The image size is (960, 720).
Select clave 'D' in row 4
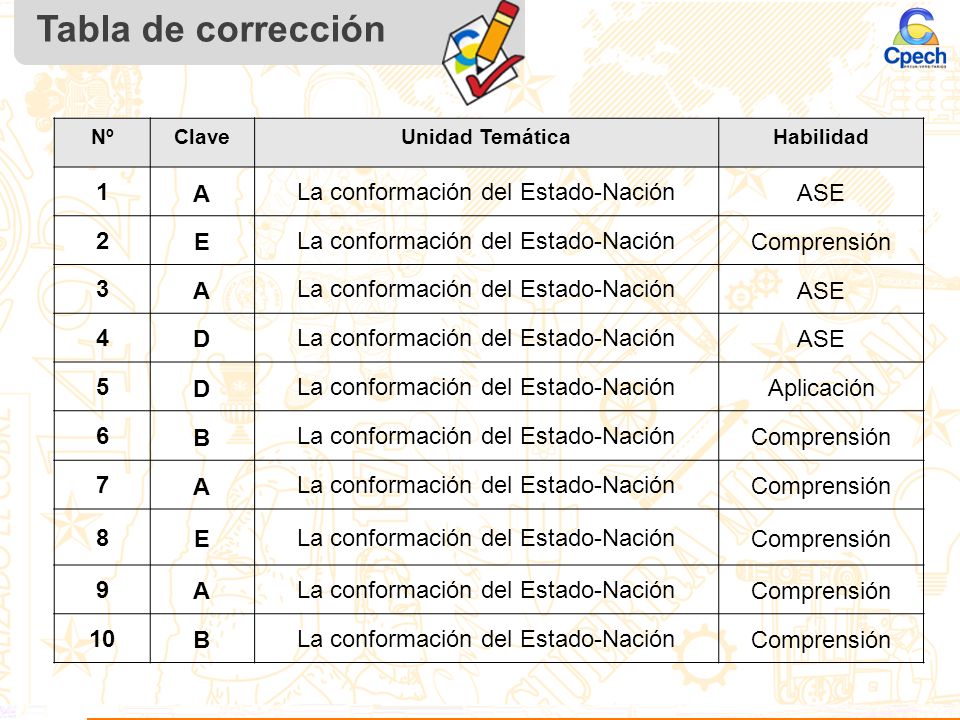tap(201, 339)
